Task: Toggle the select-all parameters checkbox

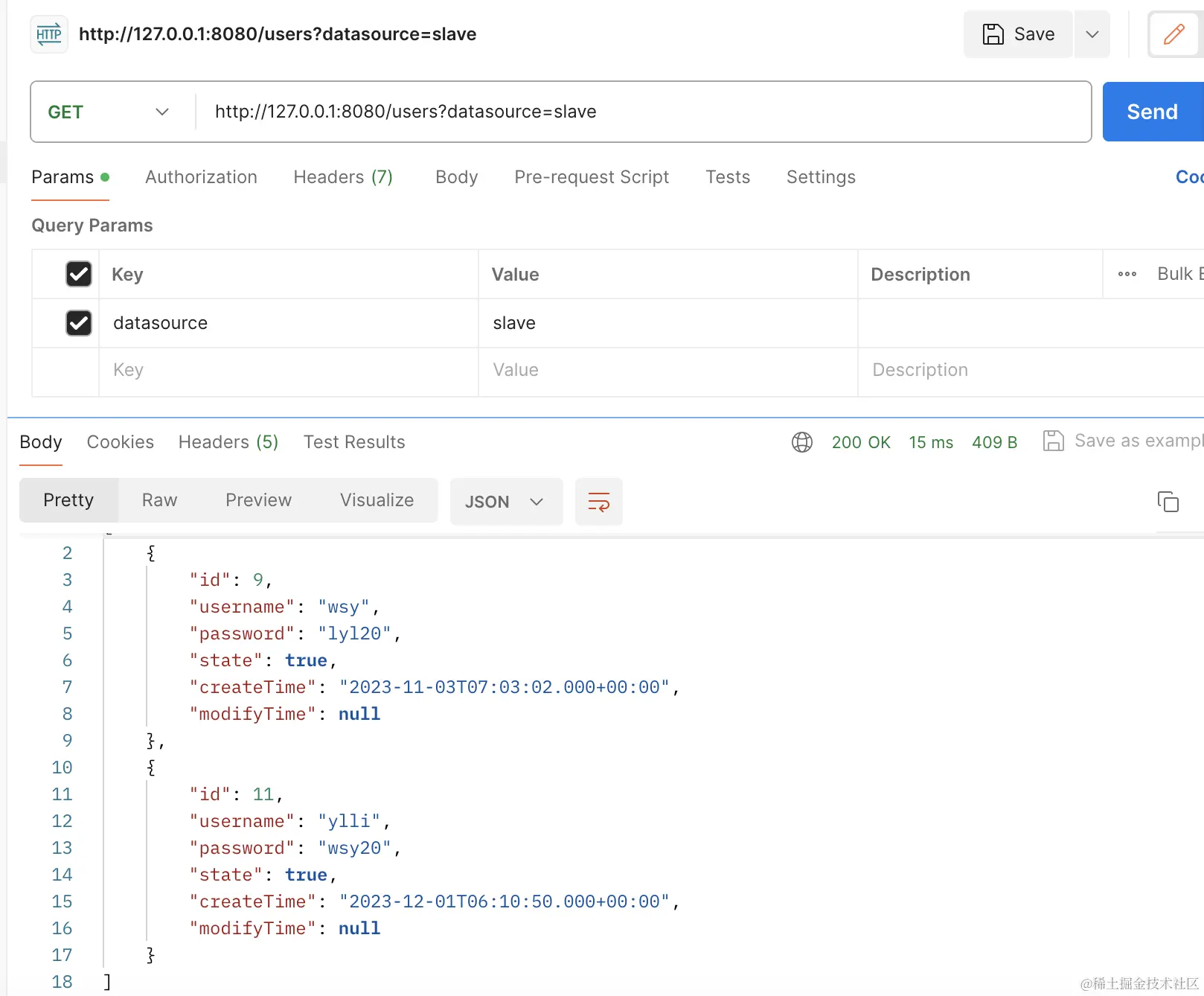Action: click(79, 274)
